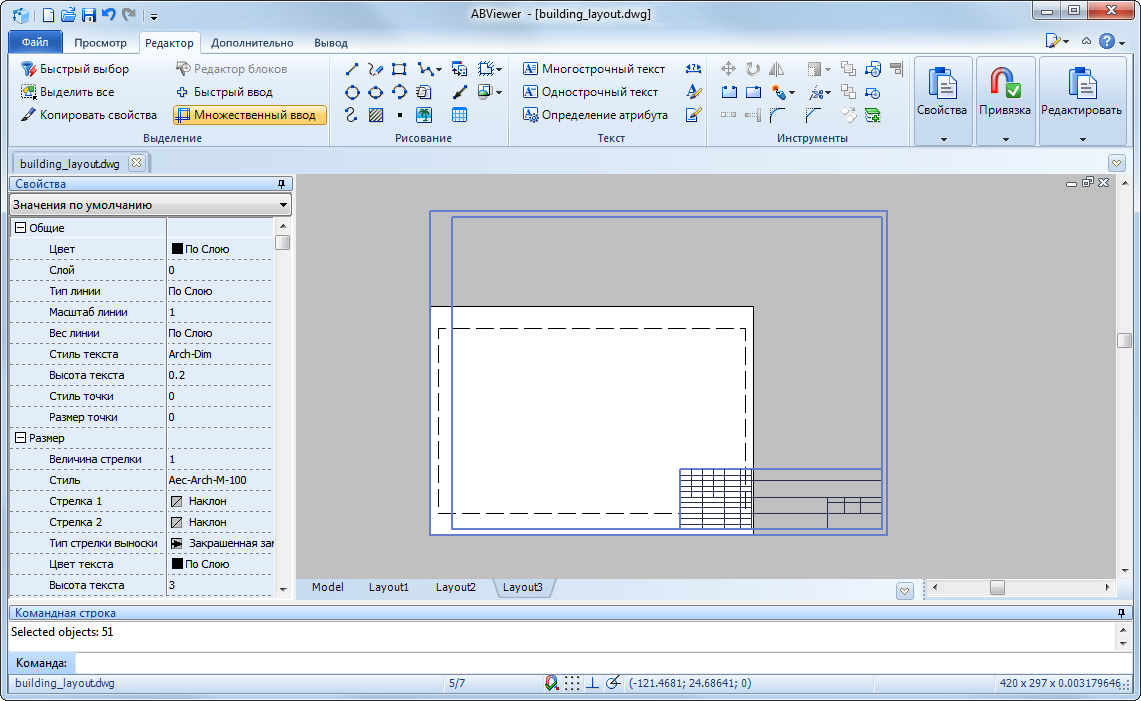This screenshot has width=1141, height=701.
Task: Collapse the Размер properties group
Action: [19, 438]
